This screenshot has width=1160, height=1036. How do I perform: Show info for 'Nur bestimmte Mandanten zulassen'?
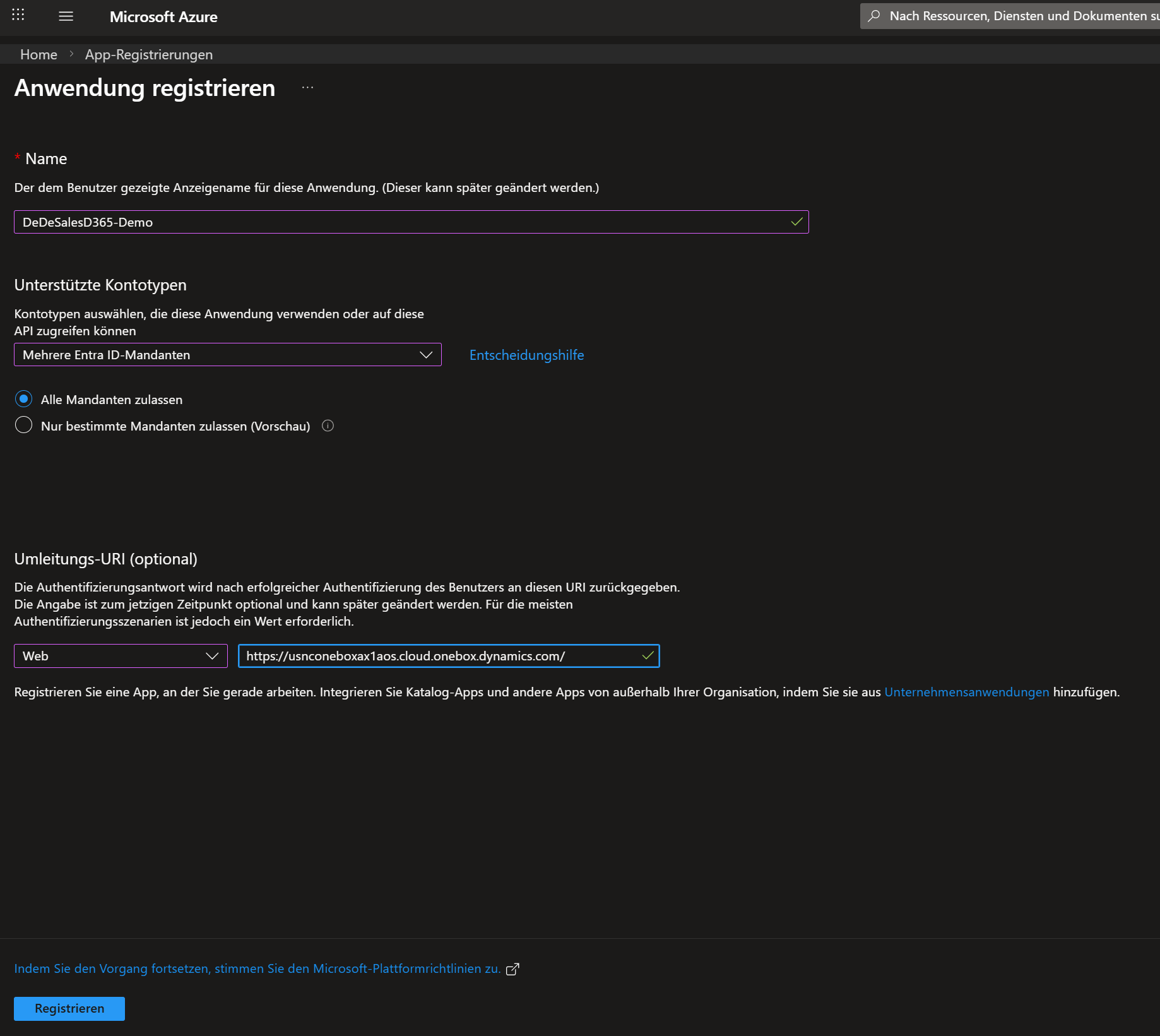coord(328,426)
